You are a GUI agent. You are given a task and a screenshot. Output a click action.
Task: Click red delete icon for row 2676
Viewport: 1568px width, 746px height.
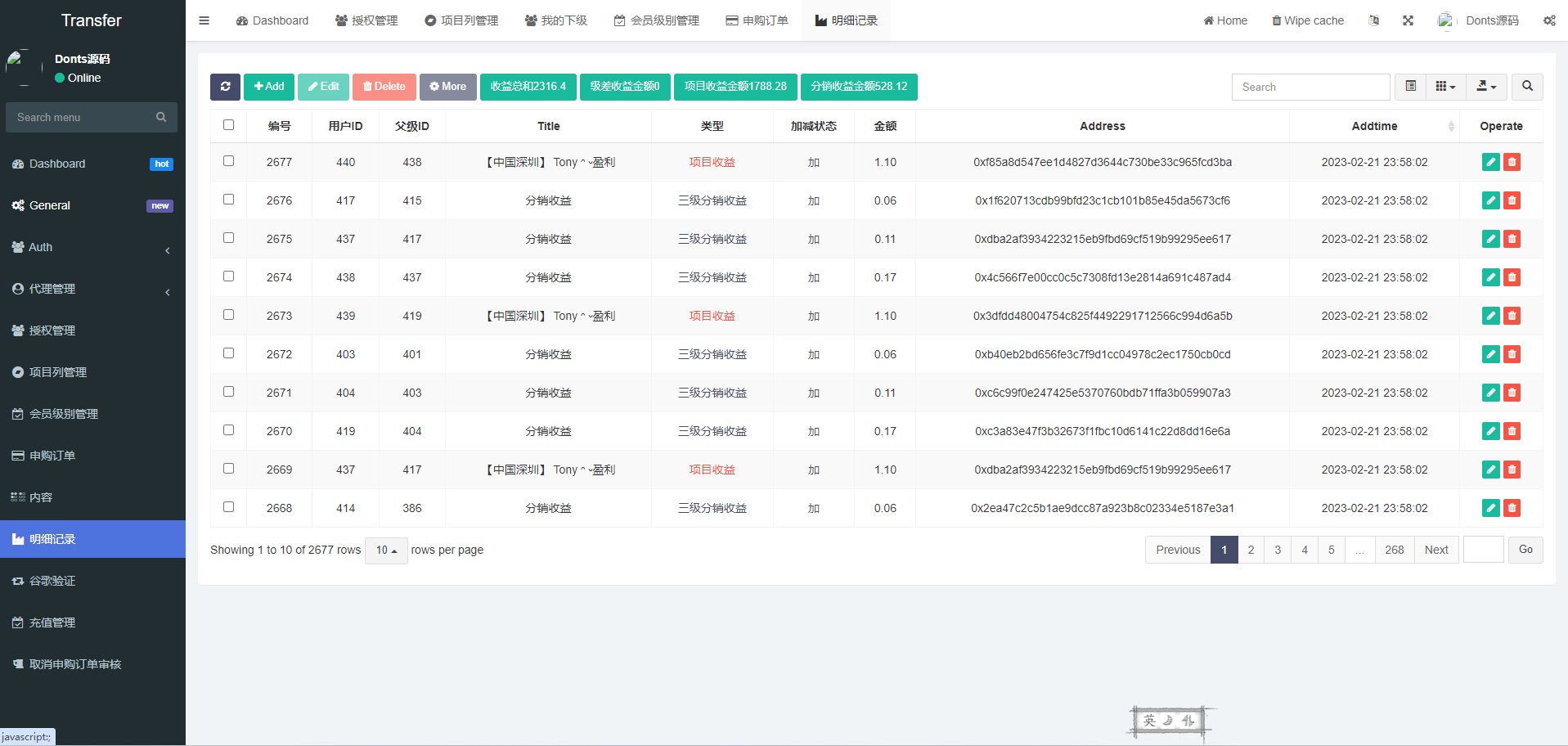(x=1512, y=200)
